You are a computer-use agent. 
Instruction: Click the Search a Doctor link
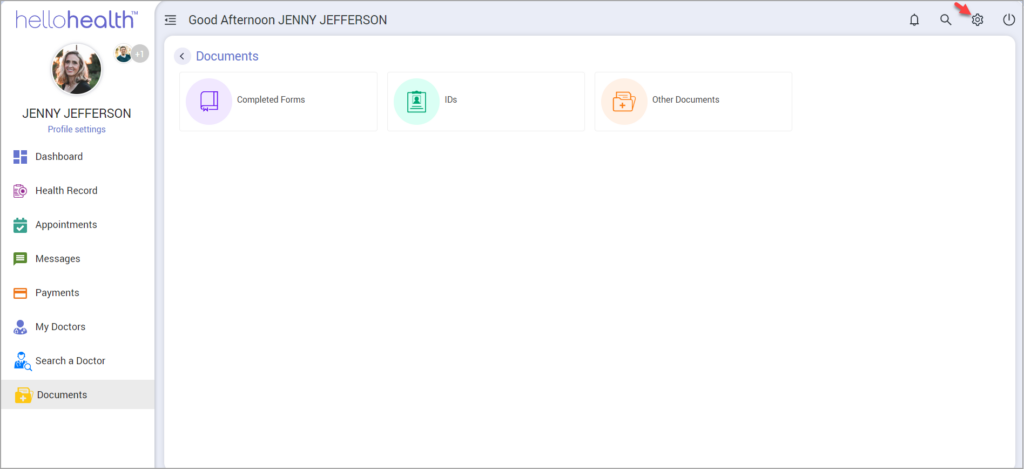coord(70,361)
